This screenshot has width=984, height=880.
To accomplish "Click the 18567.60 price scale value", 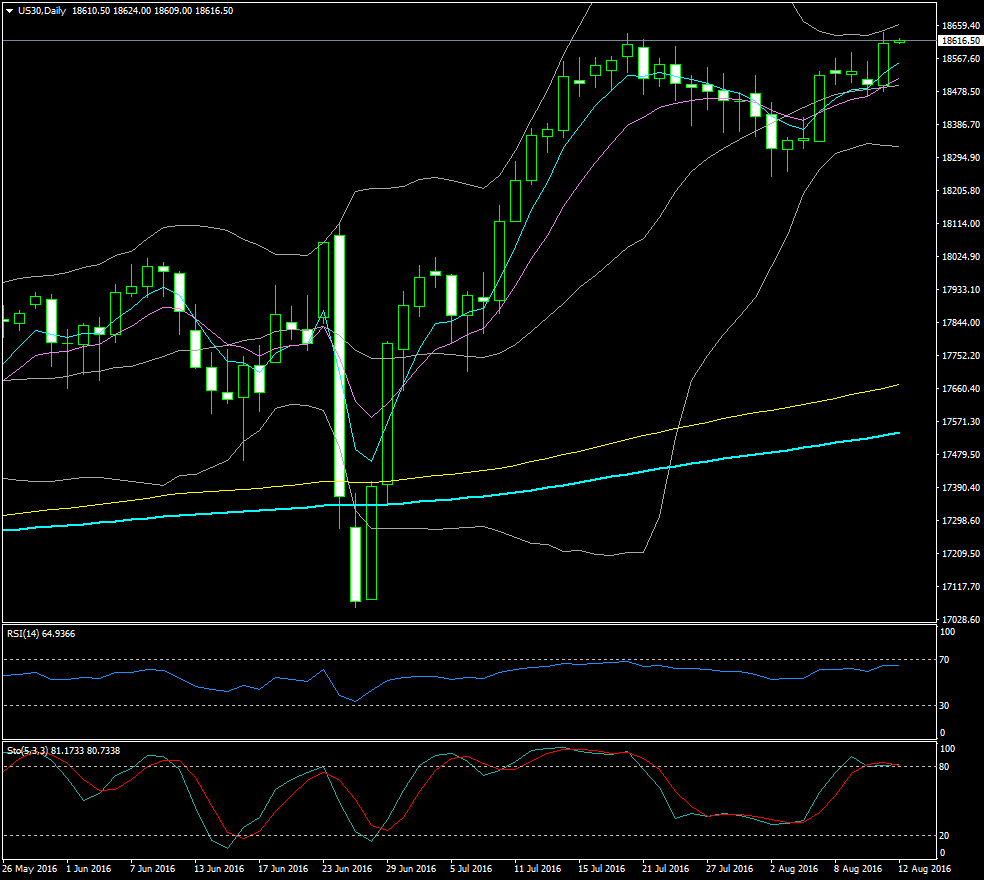I will coord(961,58).
